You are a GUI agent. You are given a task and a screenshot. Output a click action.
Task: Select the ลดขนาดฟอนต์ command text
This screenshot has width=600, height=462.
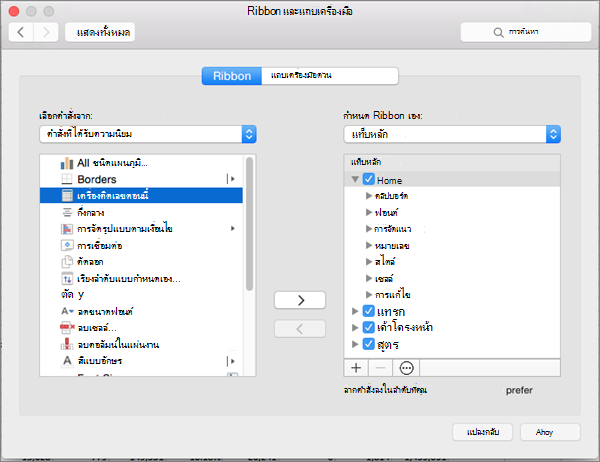point(105,312)
